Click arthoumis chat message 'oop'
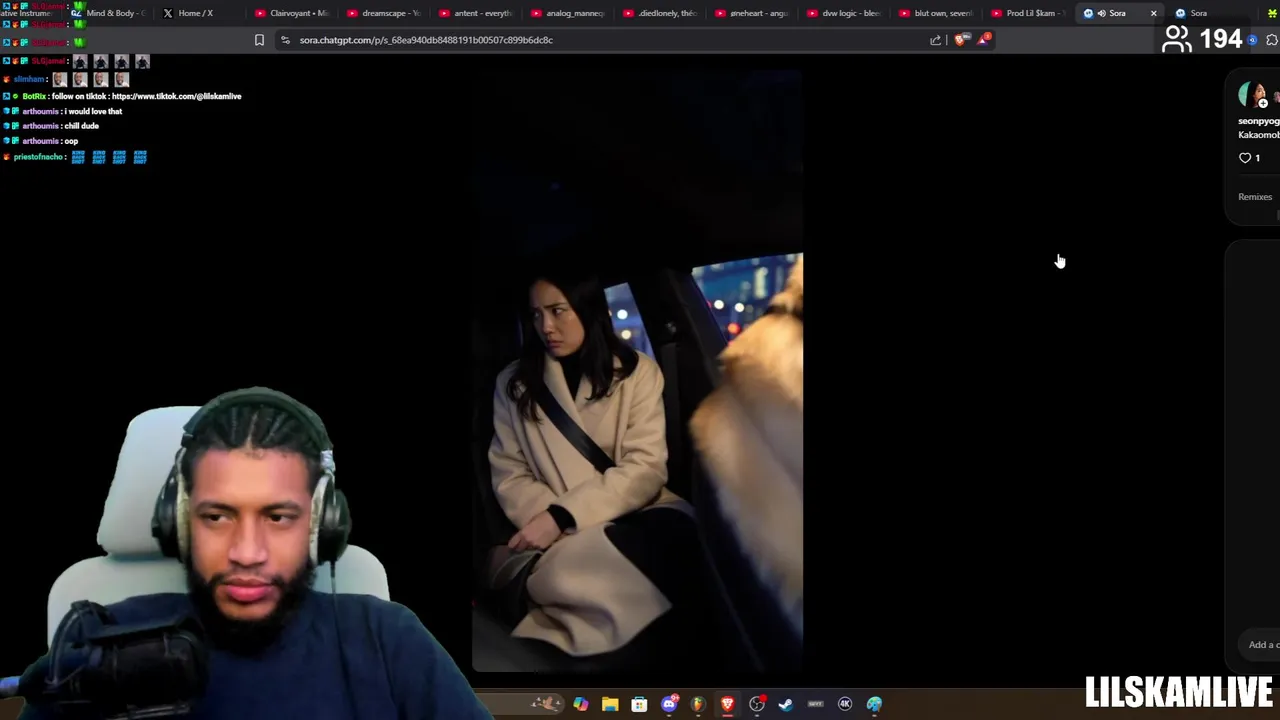1280x720 pixels. point(71,141)
